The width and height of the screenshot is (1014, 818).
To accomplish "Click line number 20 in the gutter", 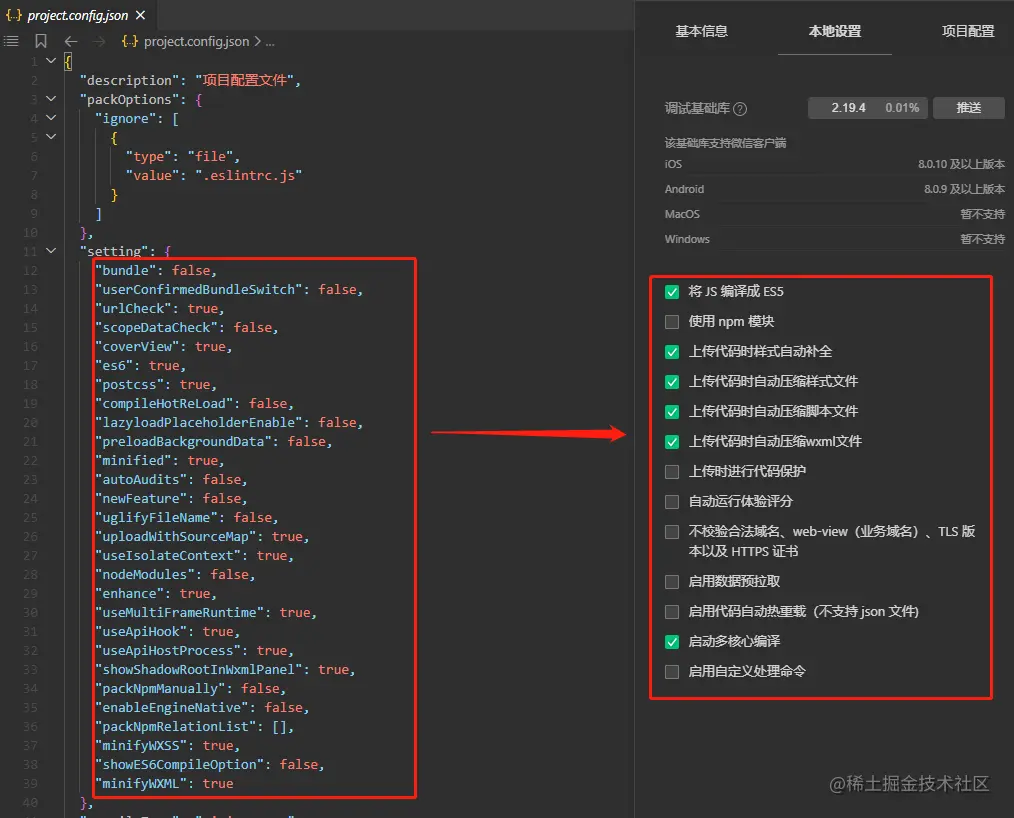I will (x=30, y=423).
